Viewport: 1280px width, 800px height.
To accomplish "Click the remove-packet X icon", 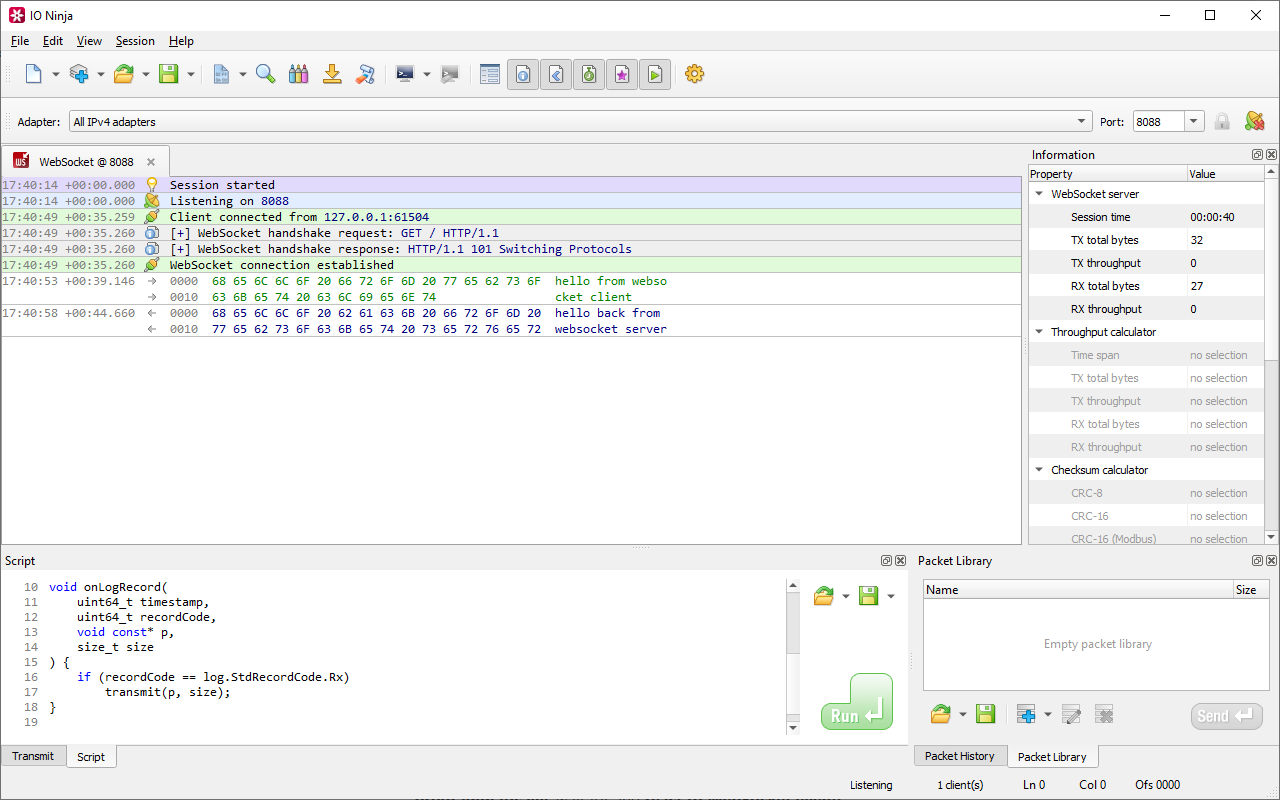I will (1104, 714).
